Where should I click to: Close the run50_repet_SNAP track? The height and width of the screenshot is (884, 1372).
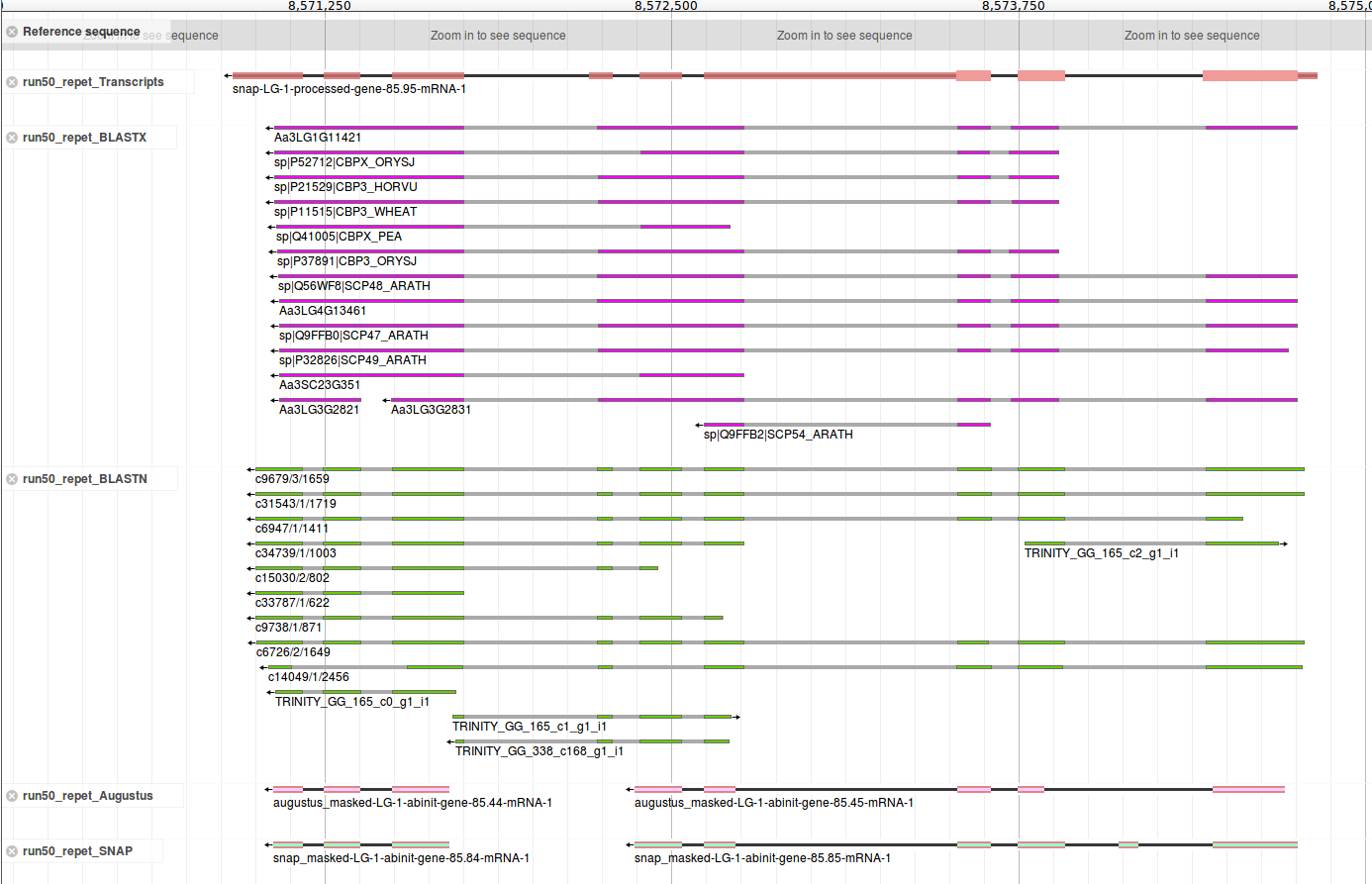coord(12,851)
